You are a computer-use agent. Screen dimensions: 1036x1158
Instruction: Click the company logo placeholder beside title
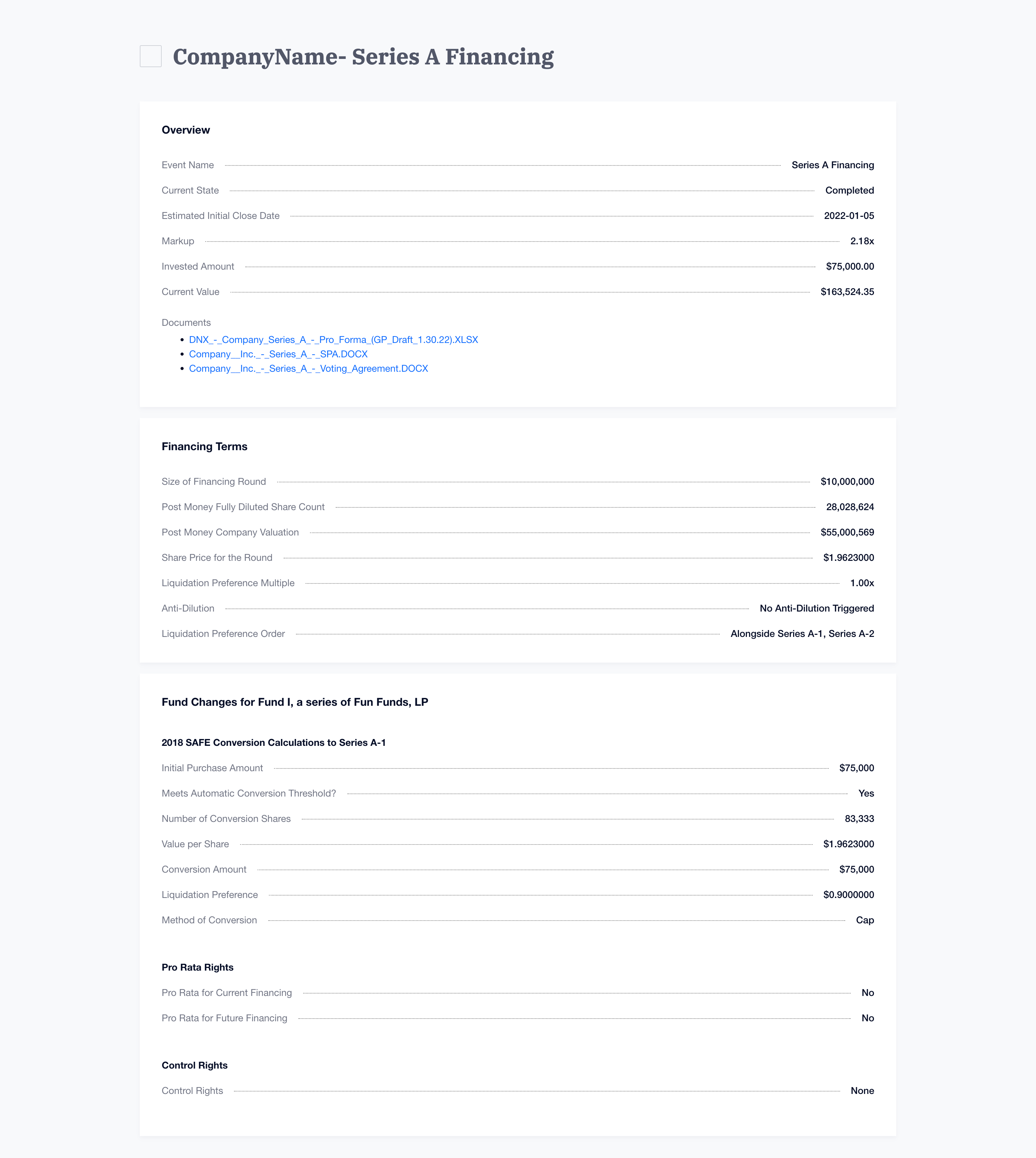pyautogui.click(x=151, y=57)
